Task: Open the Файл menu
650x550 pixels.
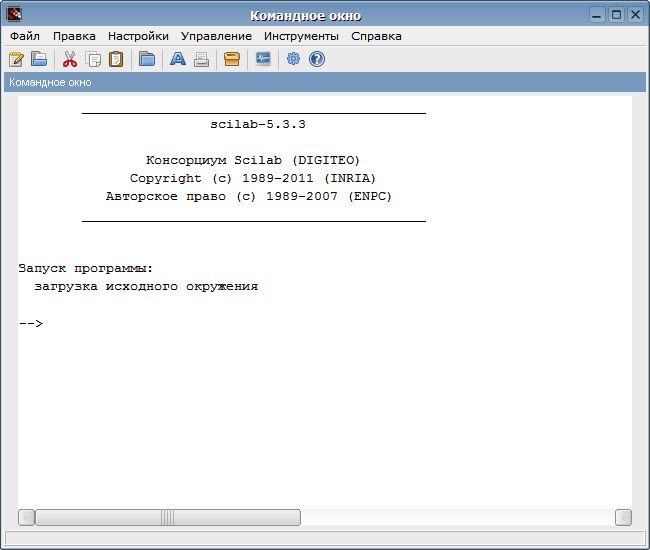Action: pos(25,36)
